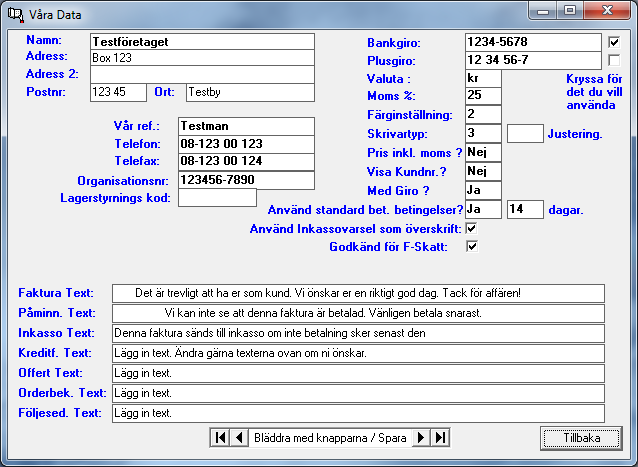Go to next record arrow
This screenshot has height=467, width=638.
[421, 438]
